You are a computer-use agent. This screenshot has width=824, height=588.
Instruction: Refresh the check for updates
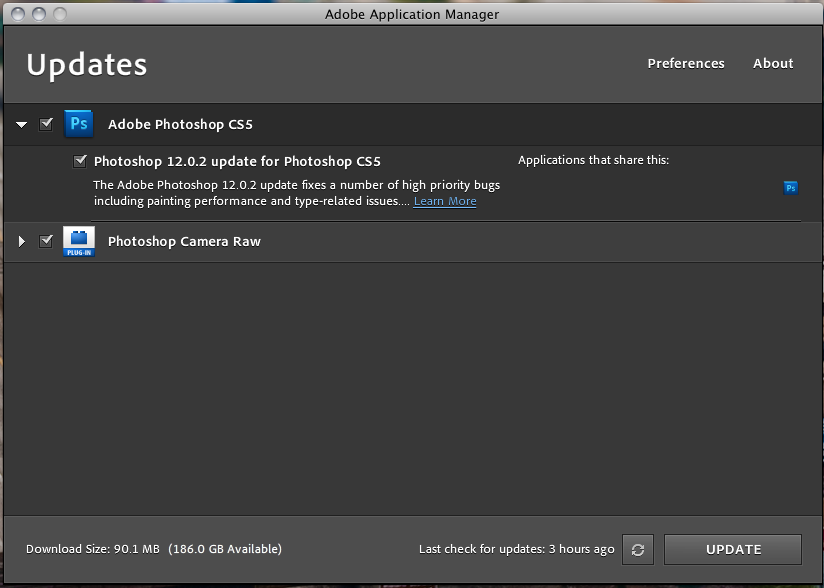pyautogui.click(x=638, y=550)
